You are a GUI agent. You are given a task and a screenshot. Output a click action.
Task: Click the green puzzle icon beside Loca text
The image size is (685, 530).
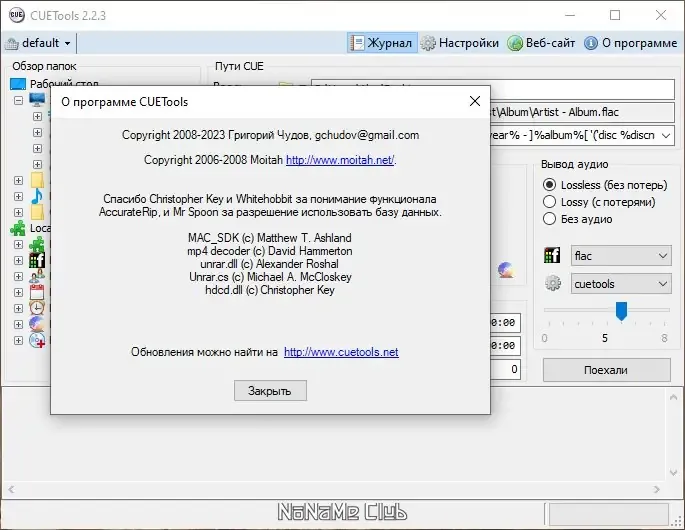click(18, 228)
